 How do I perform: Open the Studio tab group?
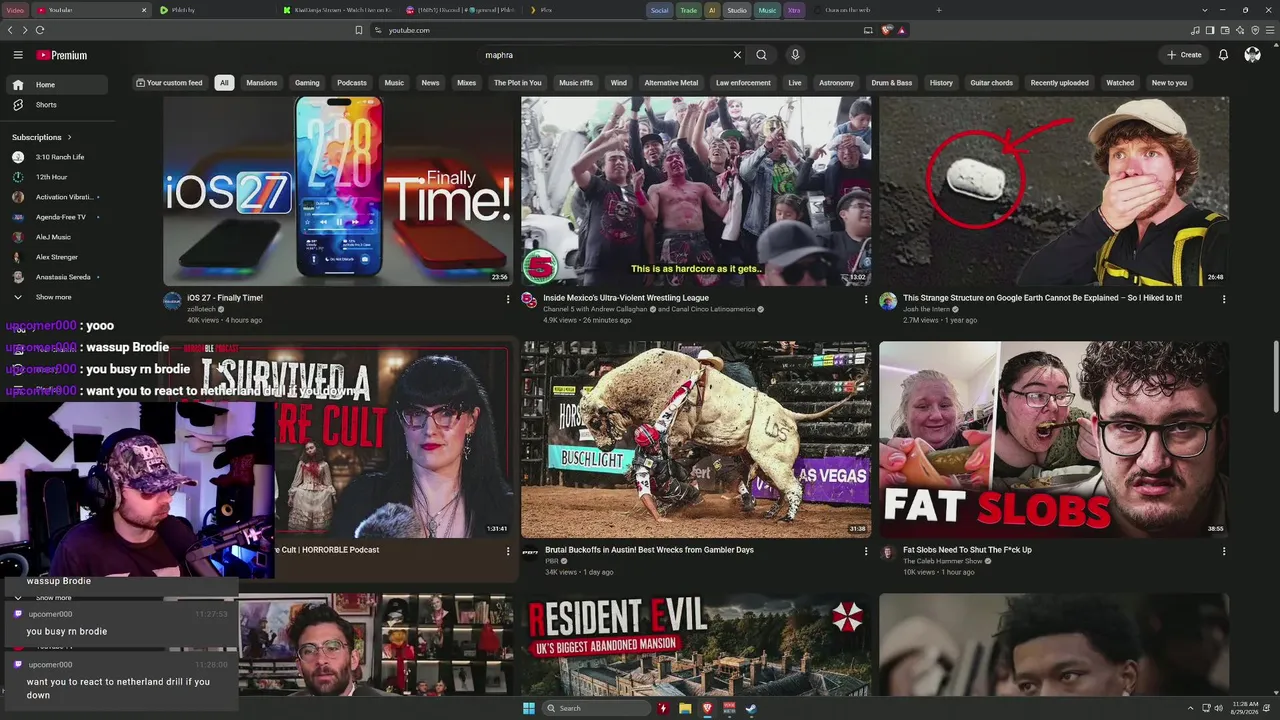click(737, 10)
